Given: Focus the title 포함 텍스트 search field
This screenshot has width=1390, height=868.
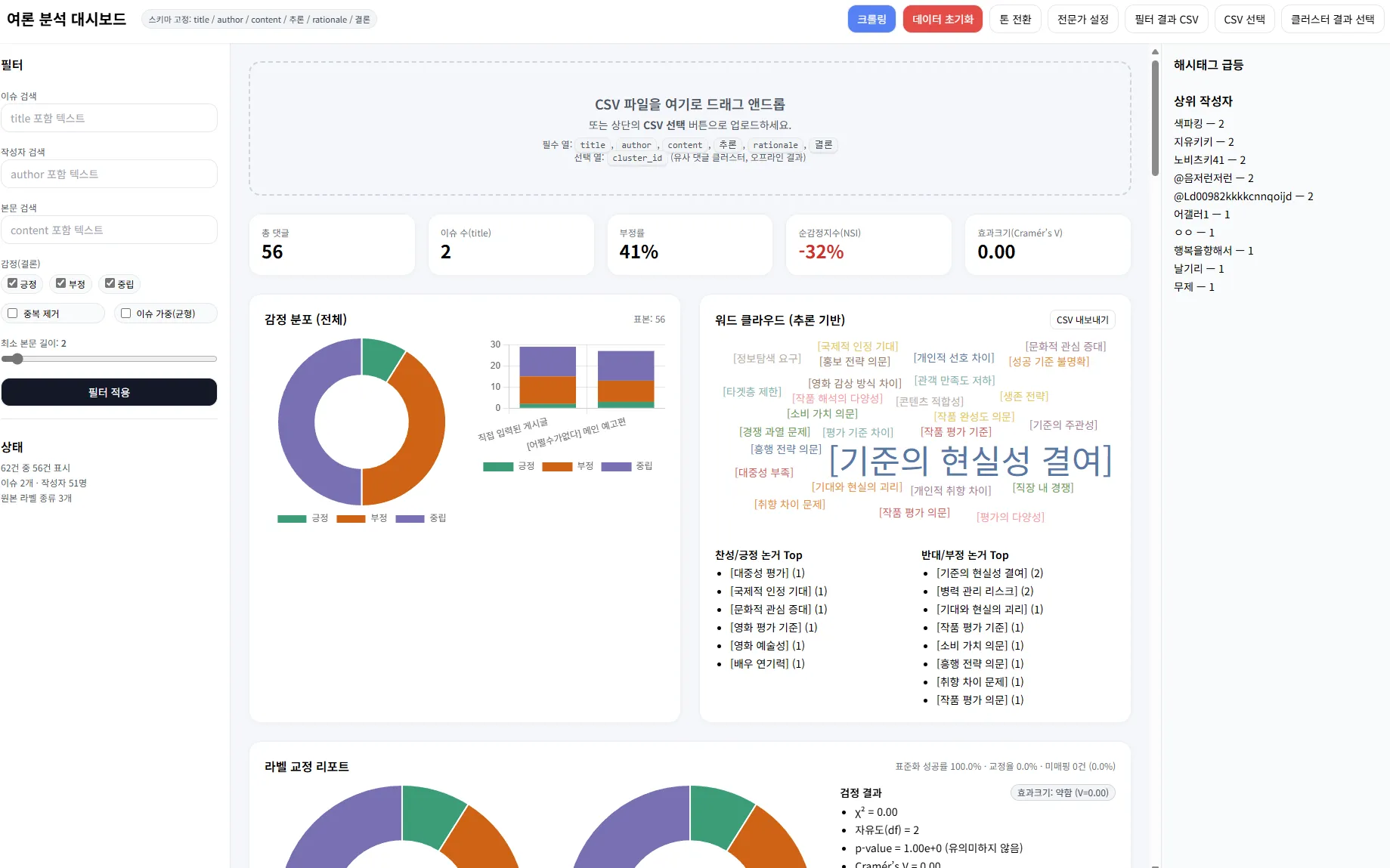Looking at the screenshot, I should [x=109, y=118].
